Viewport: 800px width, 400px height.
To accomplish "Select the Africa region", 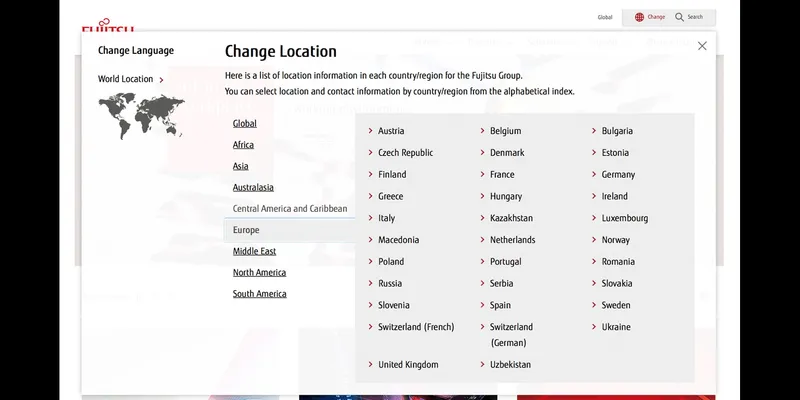I will coord(243,145).
